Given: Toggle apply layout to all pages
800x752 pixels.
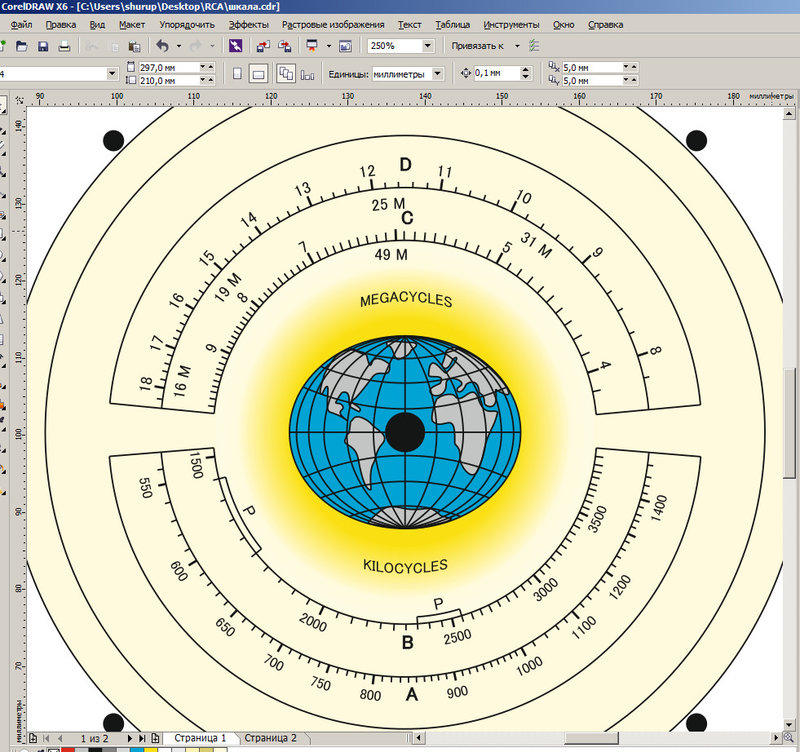Looking at the screenshot, I should click(286, 74).
